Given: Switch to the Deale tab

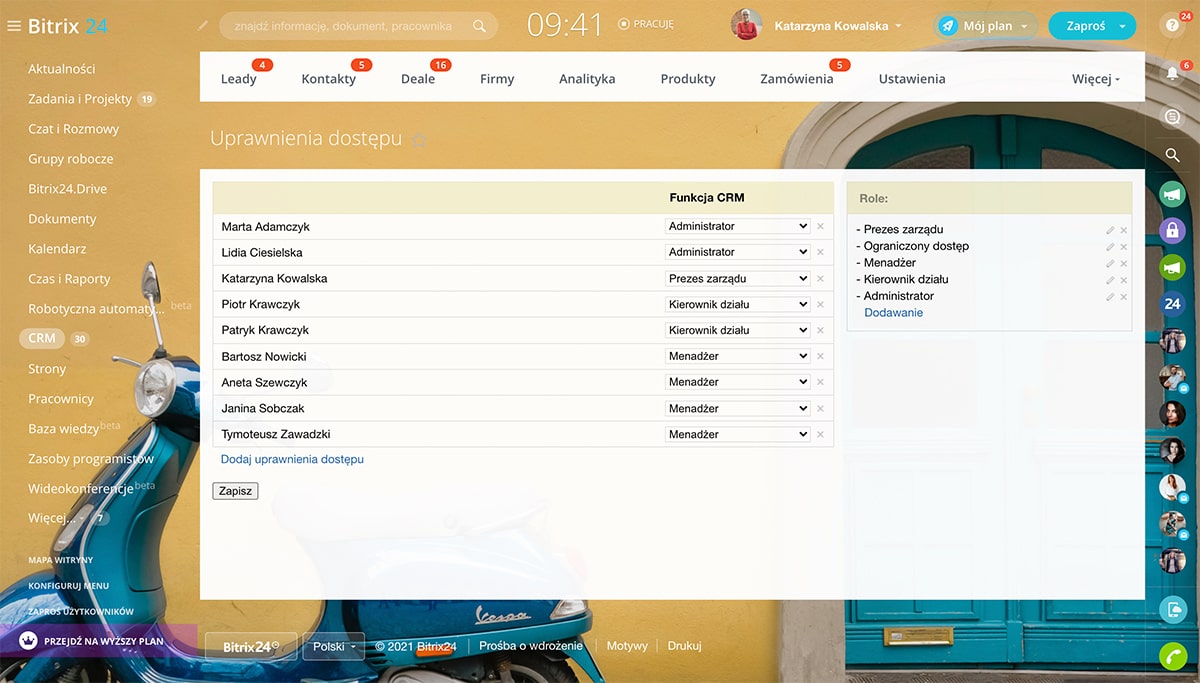Looking at the screenshot, I should coord(418,79).
